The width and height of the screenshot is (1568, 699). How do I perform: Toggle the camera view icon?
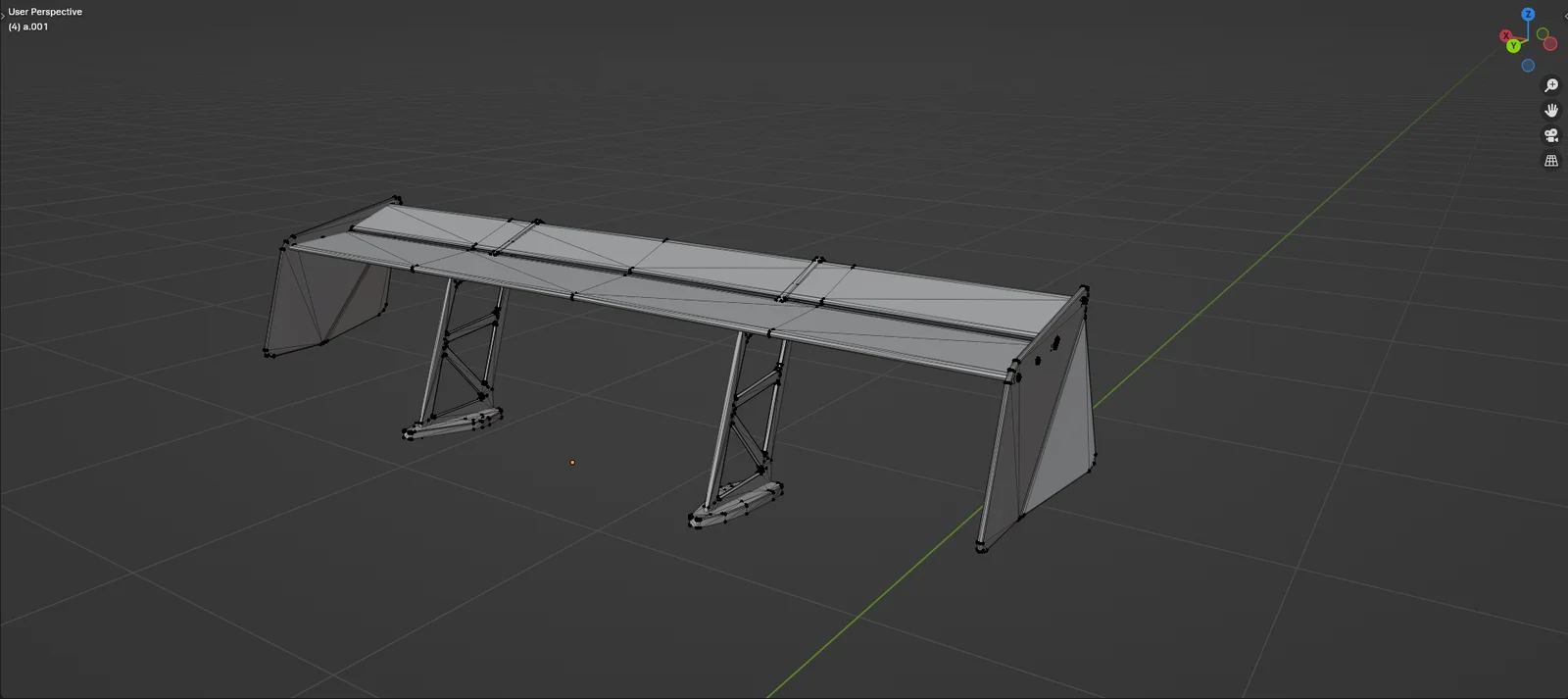[x=1550, y=135]
